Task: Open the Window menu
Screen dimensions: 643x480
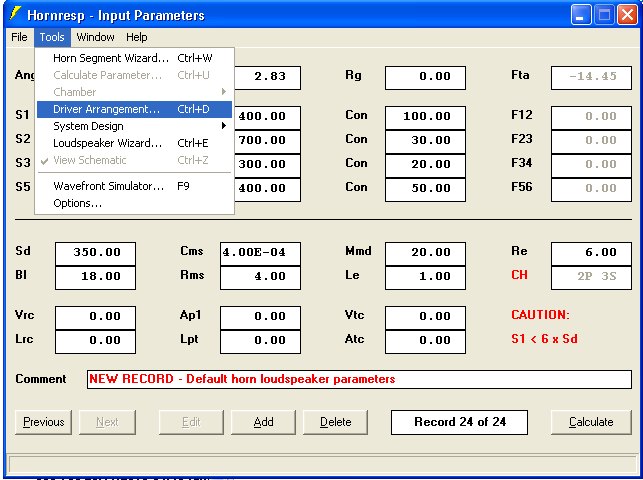Action: (95, 37)
